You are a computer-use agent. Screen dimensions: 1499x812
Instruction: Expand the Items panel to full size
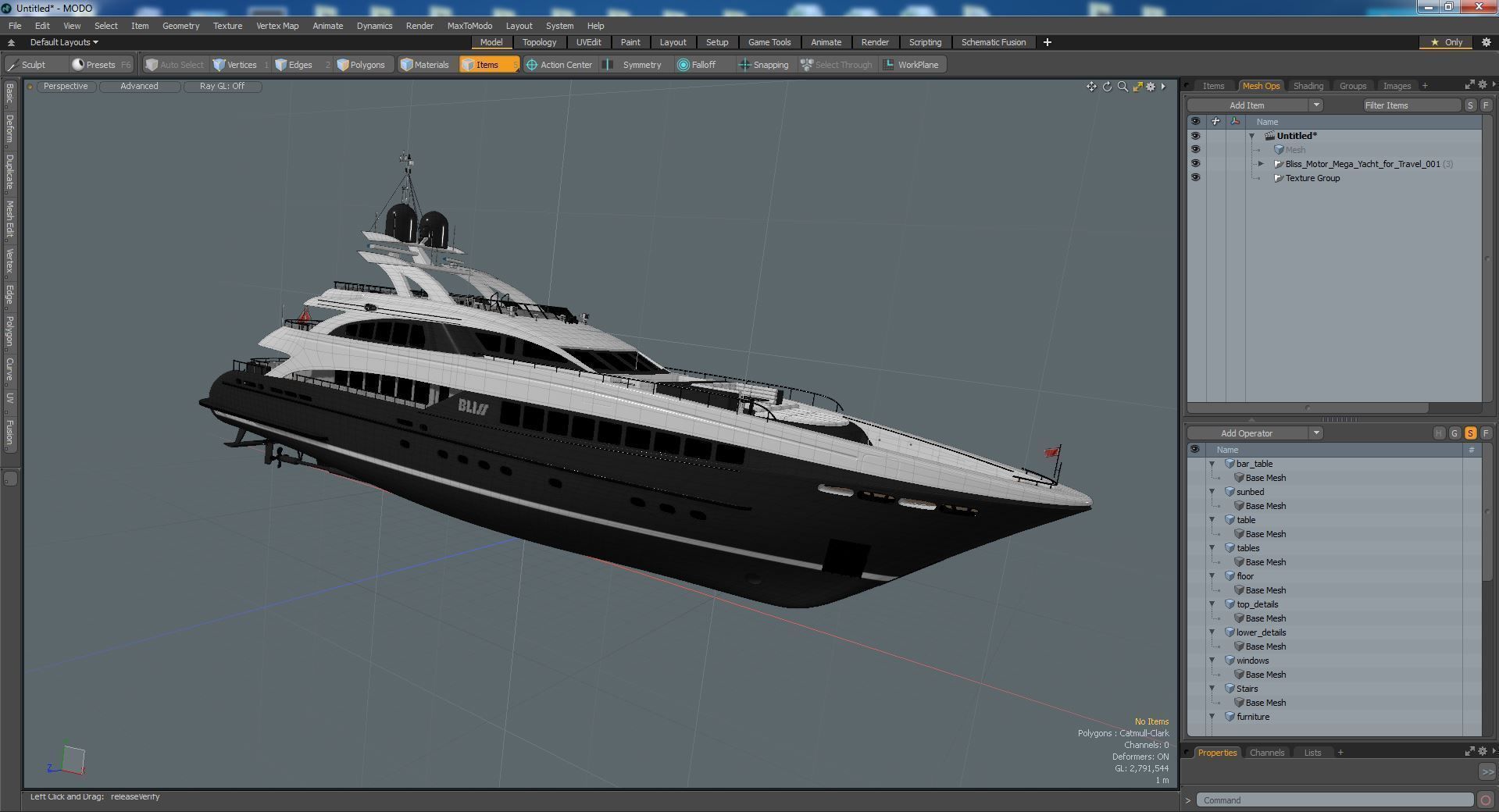tap(1469, 84)
